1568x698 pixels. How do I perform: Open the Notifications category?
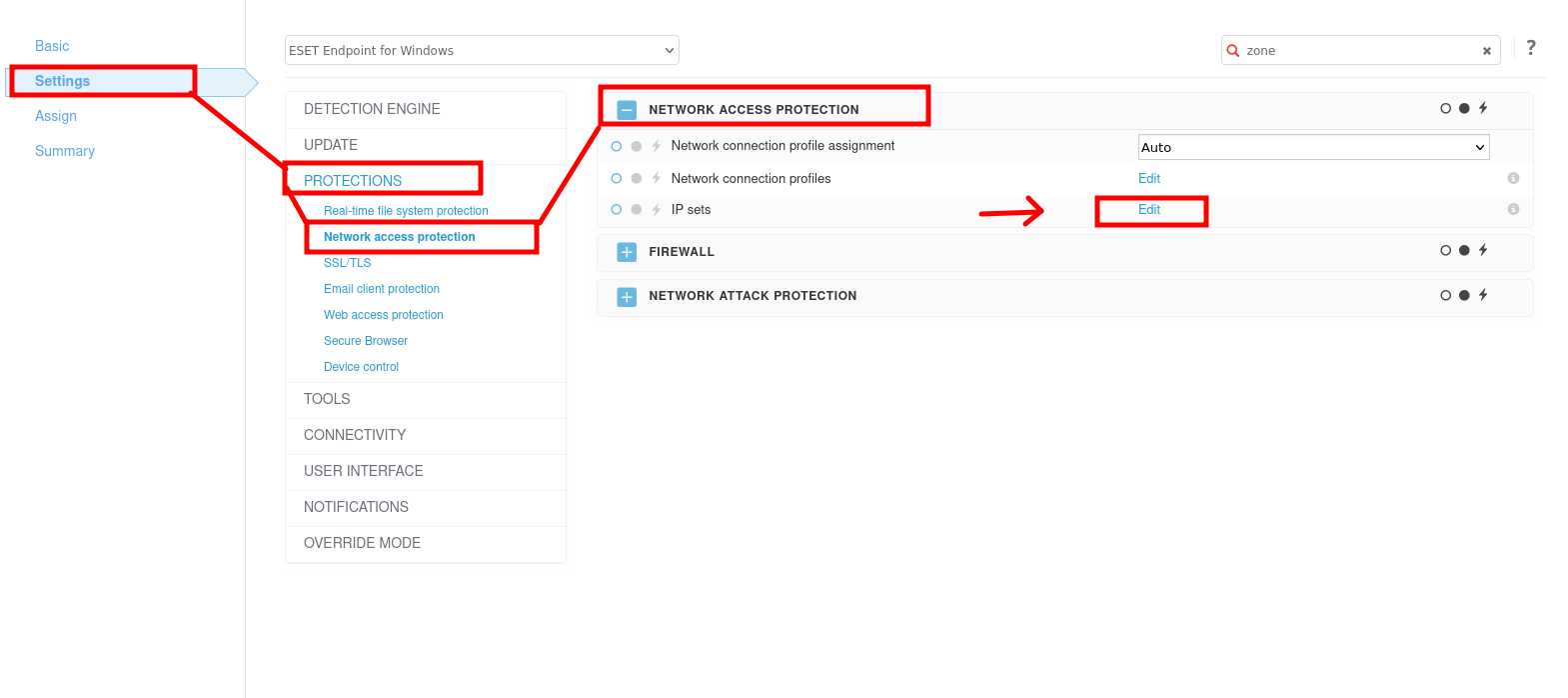(356, 507)
